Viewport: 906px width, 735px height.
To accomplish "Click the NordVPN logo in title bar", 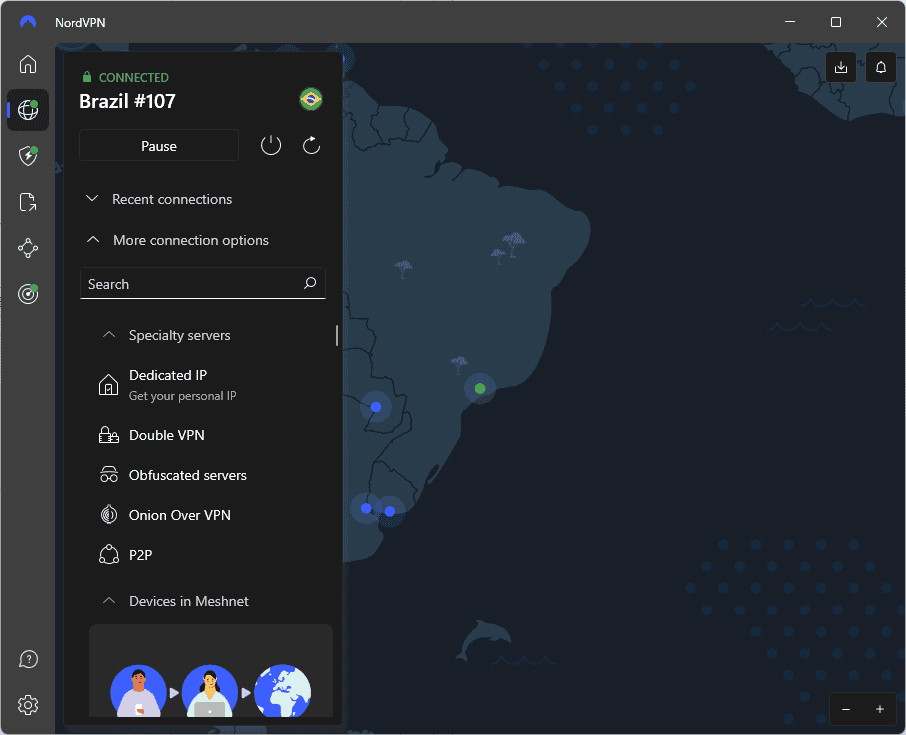I will (x=28, y=22).
